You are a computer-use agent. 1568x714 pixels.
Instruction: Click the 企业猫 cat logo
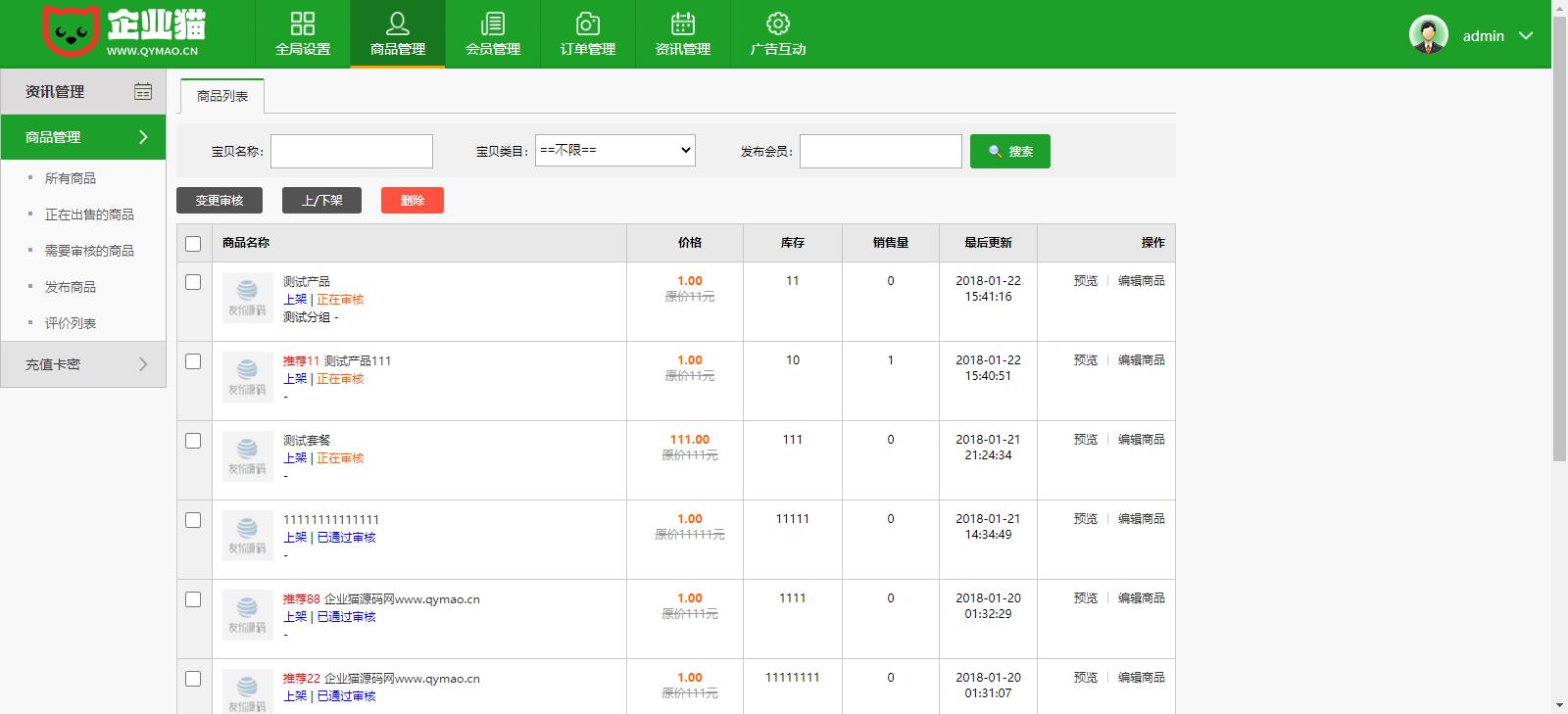[71, 31]
